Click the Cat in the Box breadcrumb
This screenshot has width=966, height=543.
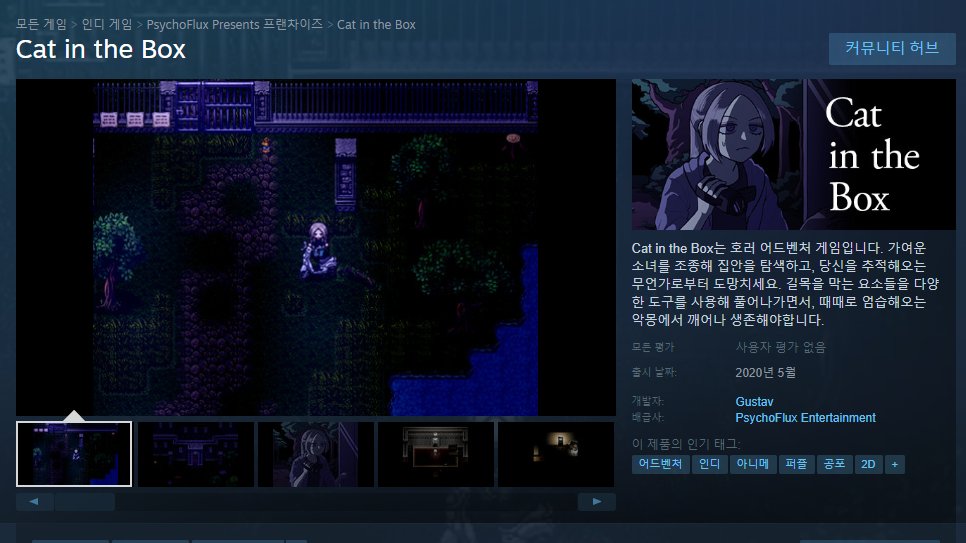click(x=376, y=25)
